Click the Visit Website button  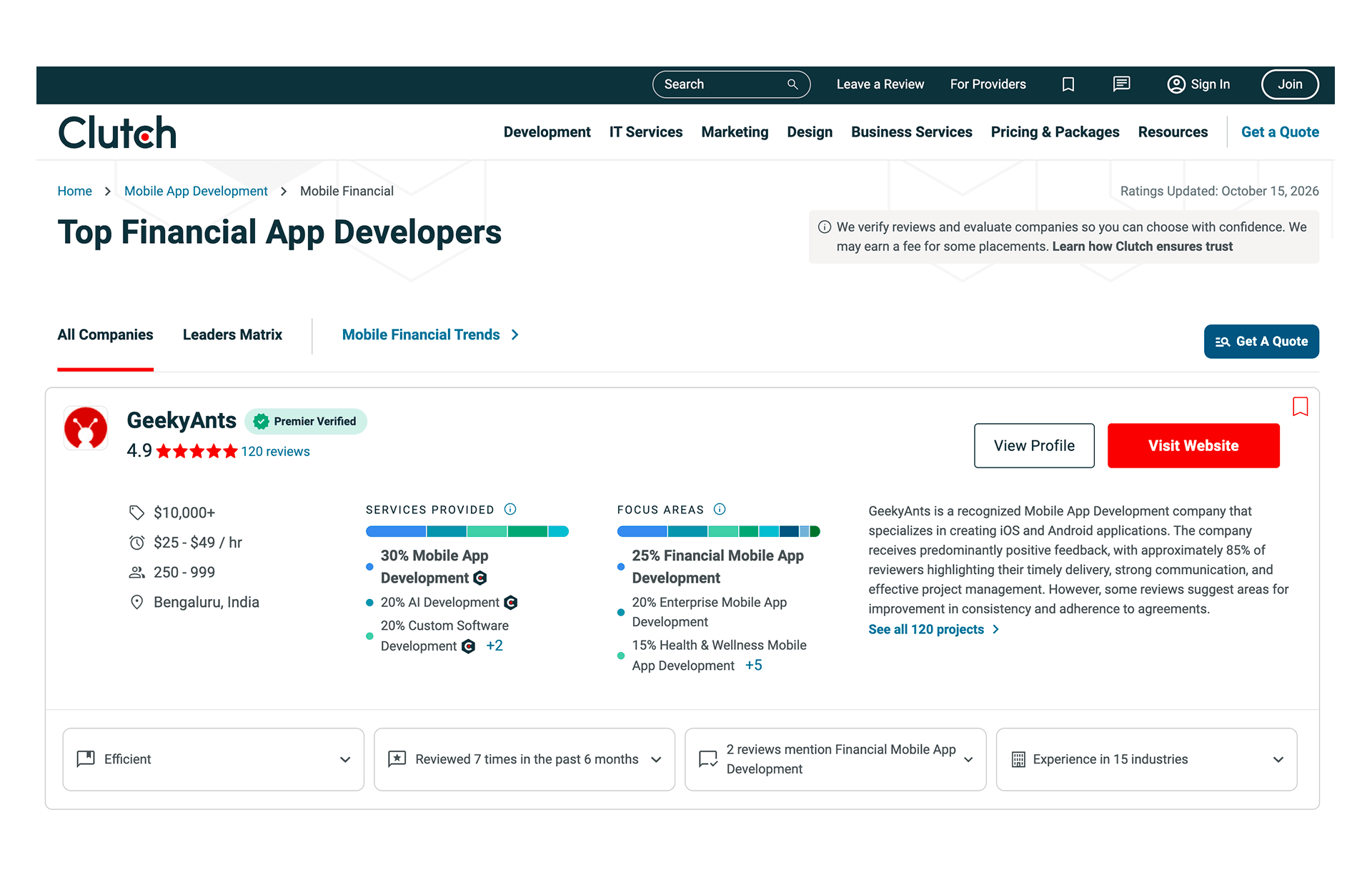(x=1193, y=446)
